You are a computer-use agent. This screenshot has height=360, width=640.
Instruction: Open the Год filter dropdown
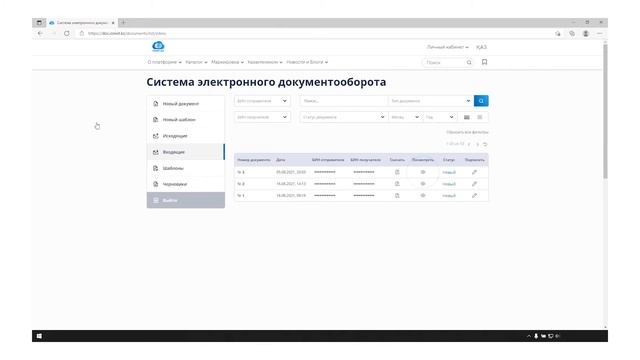click(439, 117)
